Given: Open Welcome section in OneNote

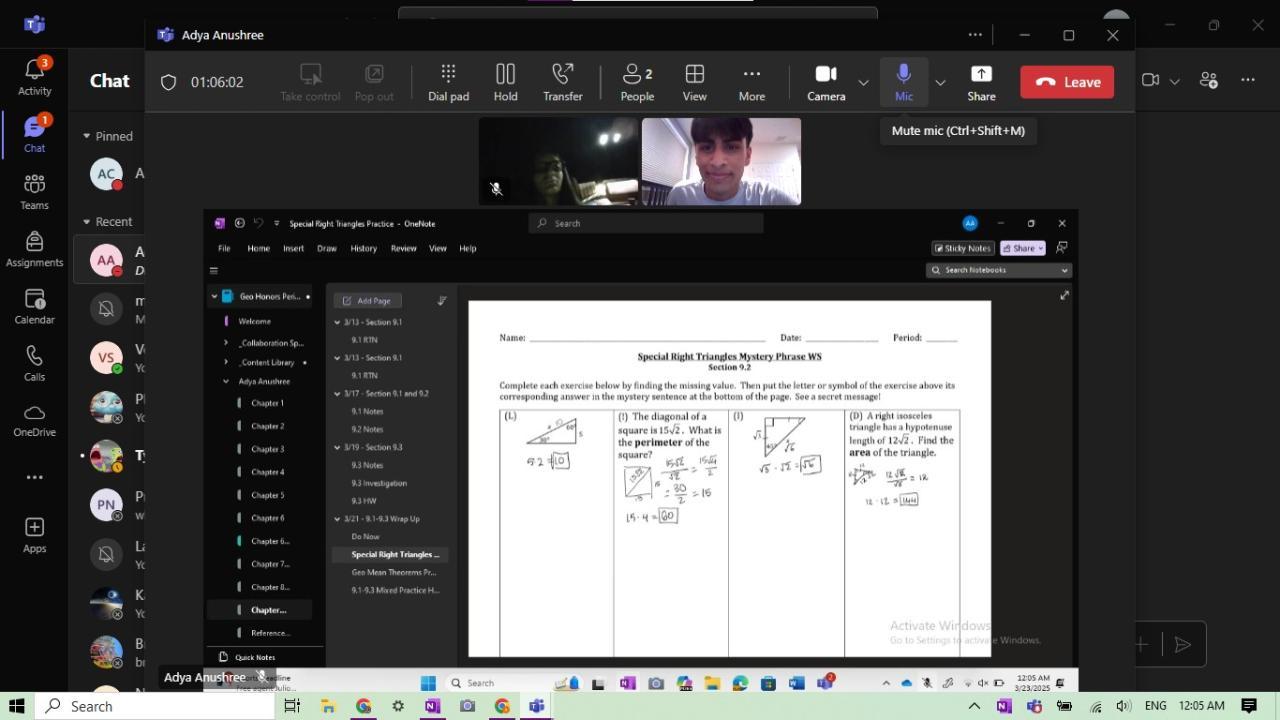Looking at the screenshot, I should tap(254, 321).
